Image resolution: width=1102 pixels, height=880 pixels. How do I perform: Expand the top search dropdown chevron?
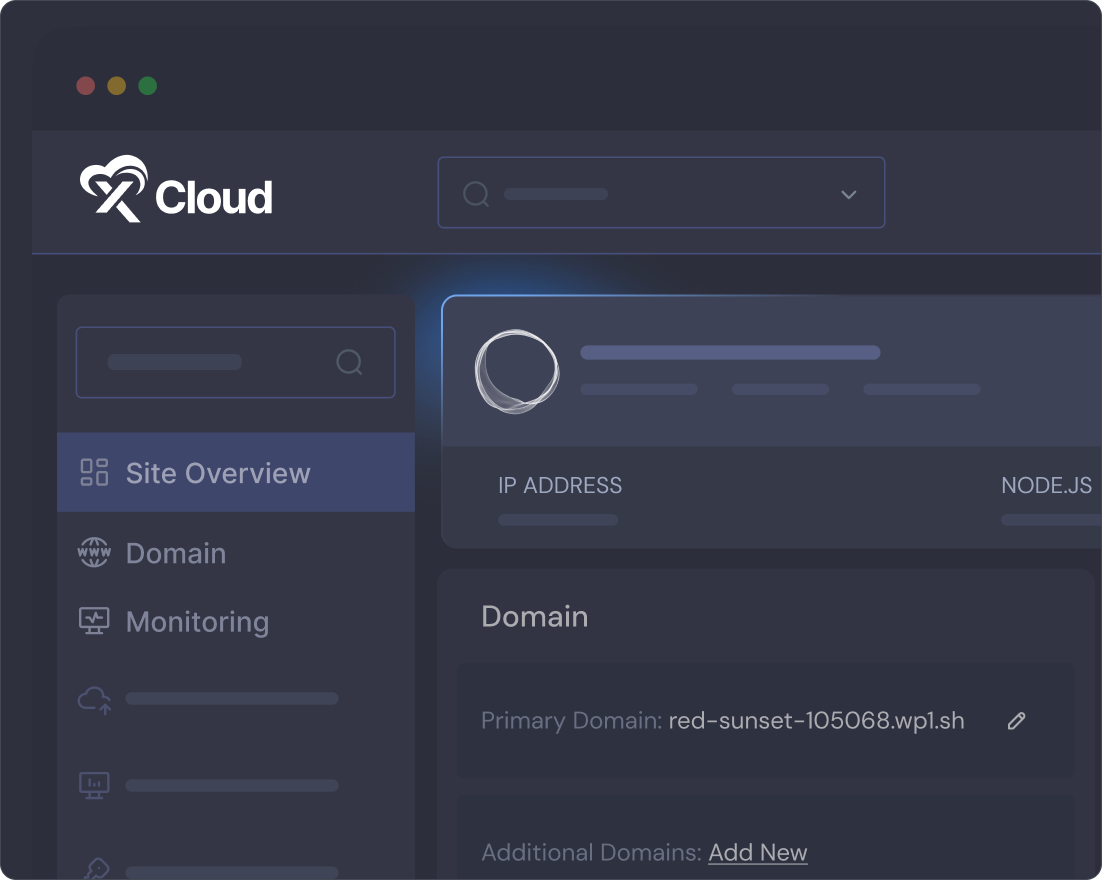coord(848,194)
